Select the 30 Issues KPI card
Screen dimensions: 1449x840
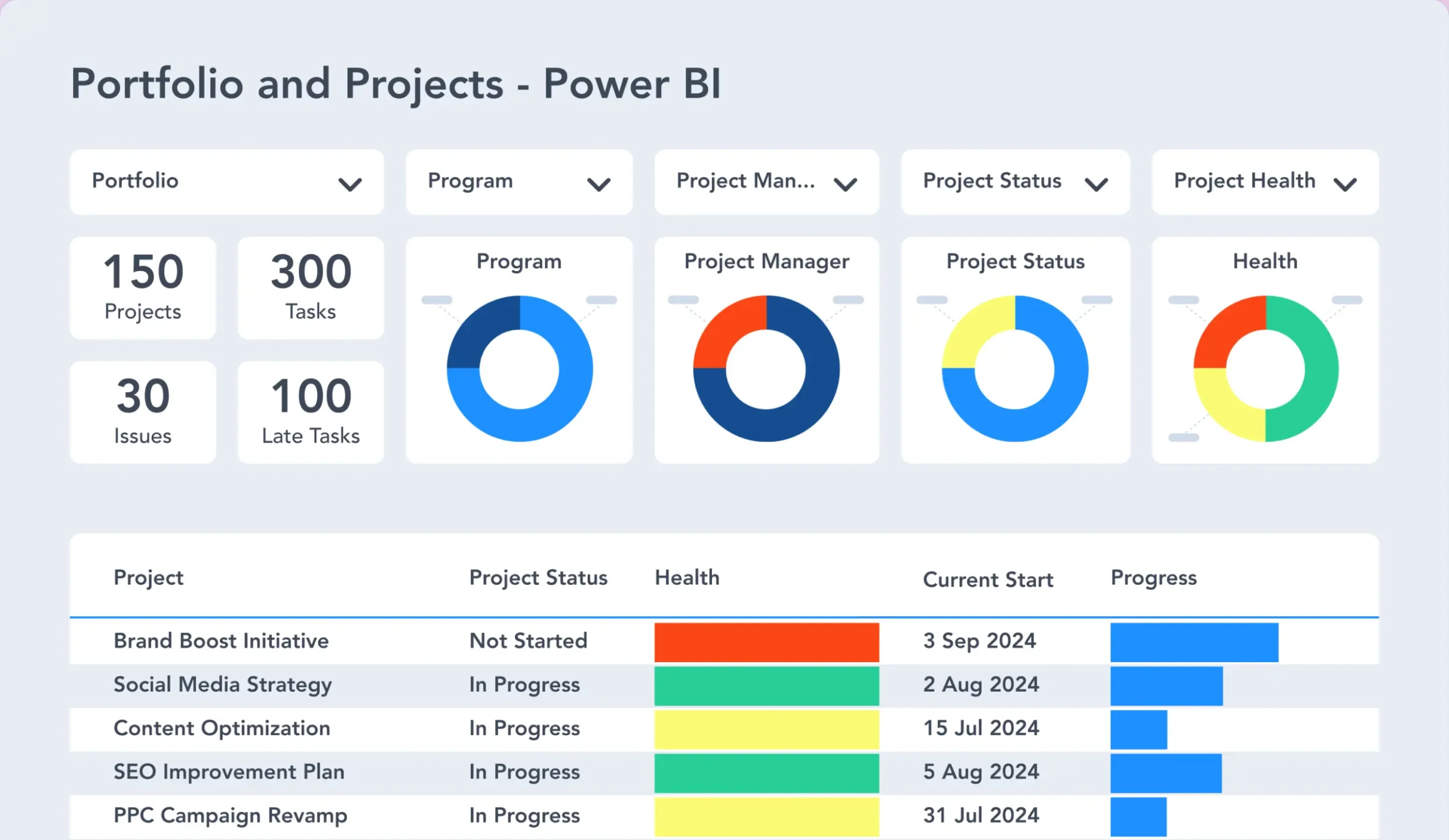click(143, 412)
